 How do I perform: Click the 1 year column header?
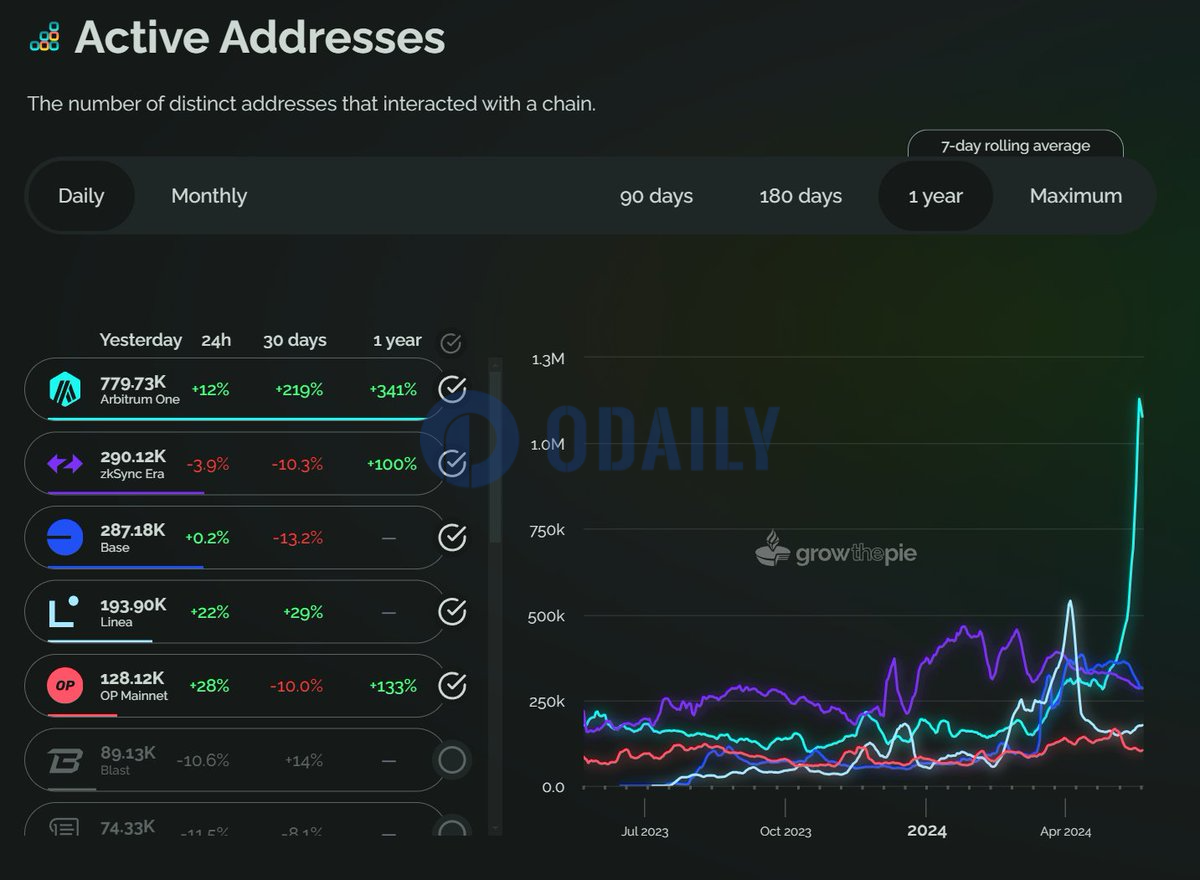click(x=397, y=340)
